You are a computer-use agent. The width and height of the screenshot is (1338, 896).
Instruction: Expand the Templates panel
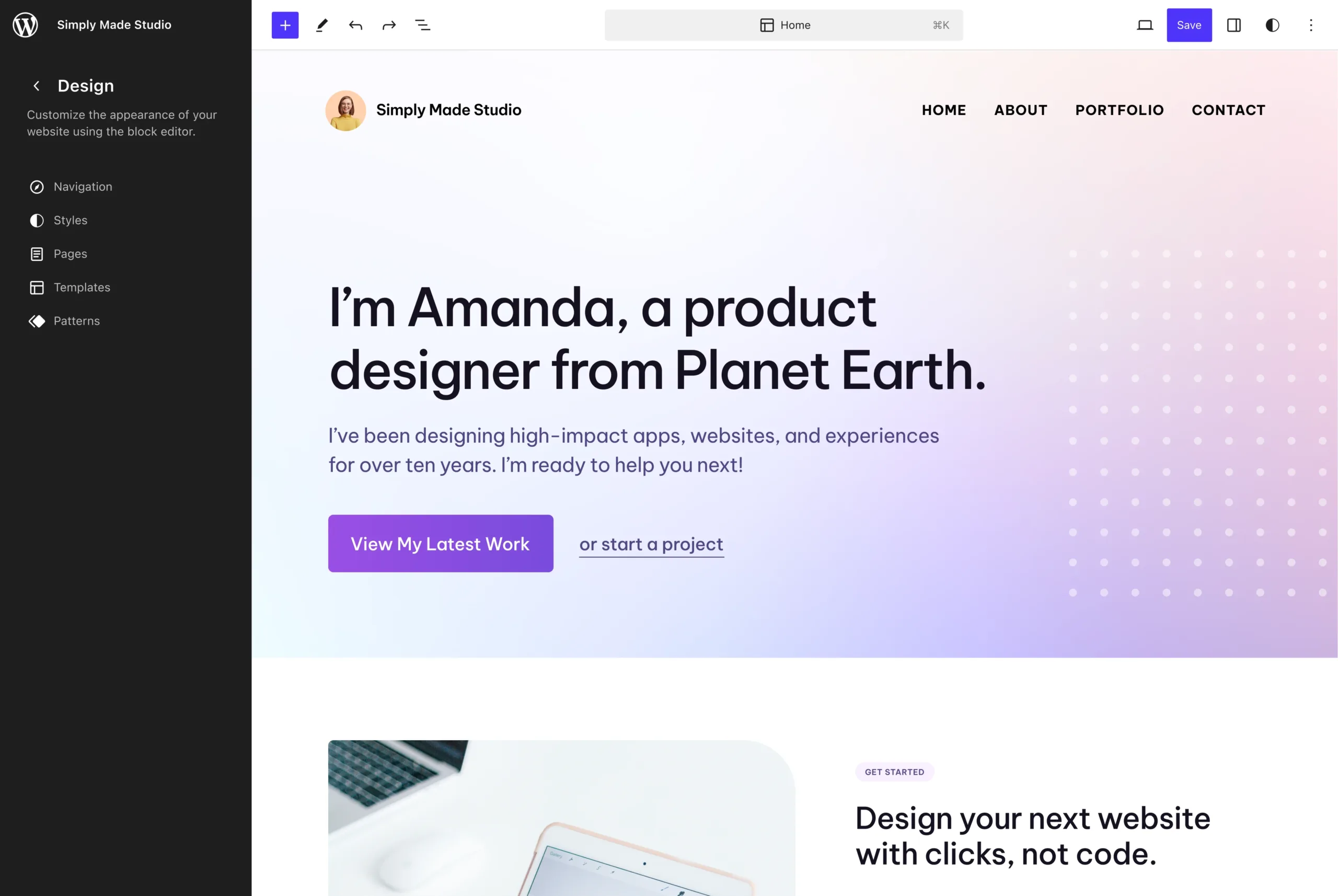point(81,287)
